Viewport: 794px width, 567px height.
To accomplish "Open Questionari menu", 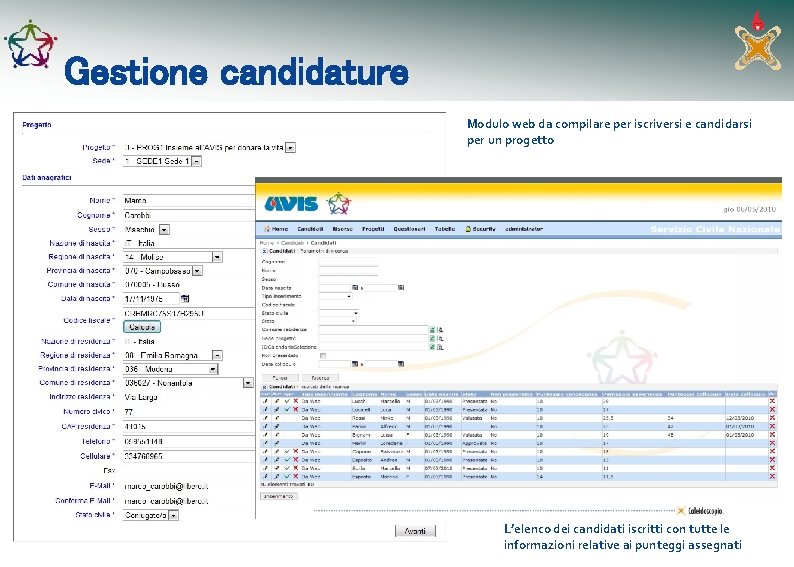I will pyautogui.click(x=409, y=229).
